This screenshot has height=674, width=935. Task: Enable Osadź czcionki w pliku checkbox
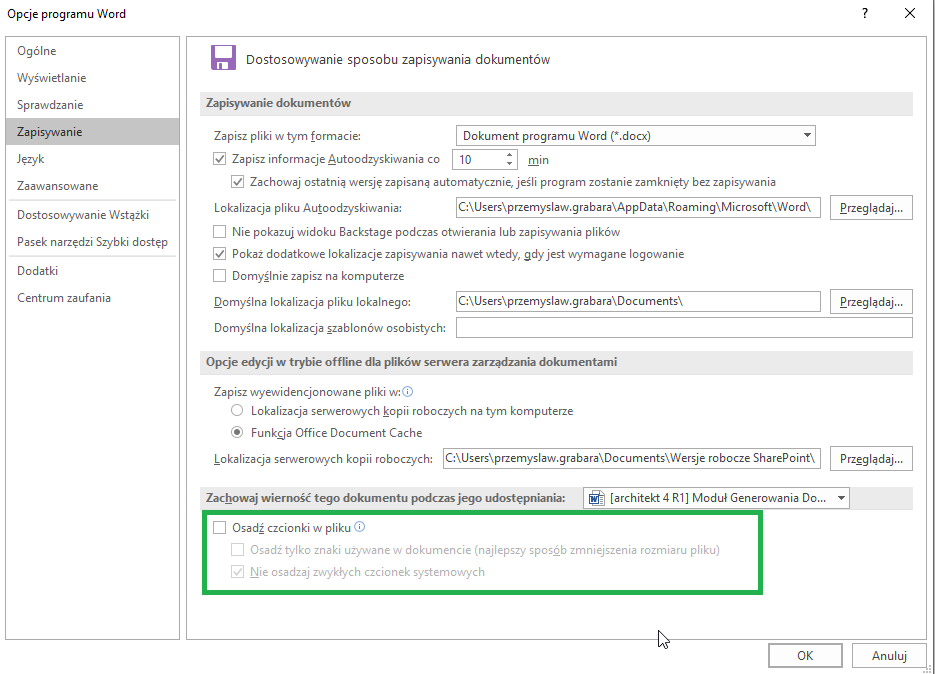pos(219,527)
